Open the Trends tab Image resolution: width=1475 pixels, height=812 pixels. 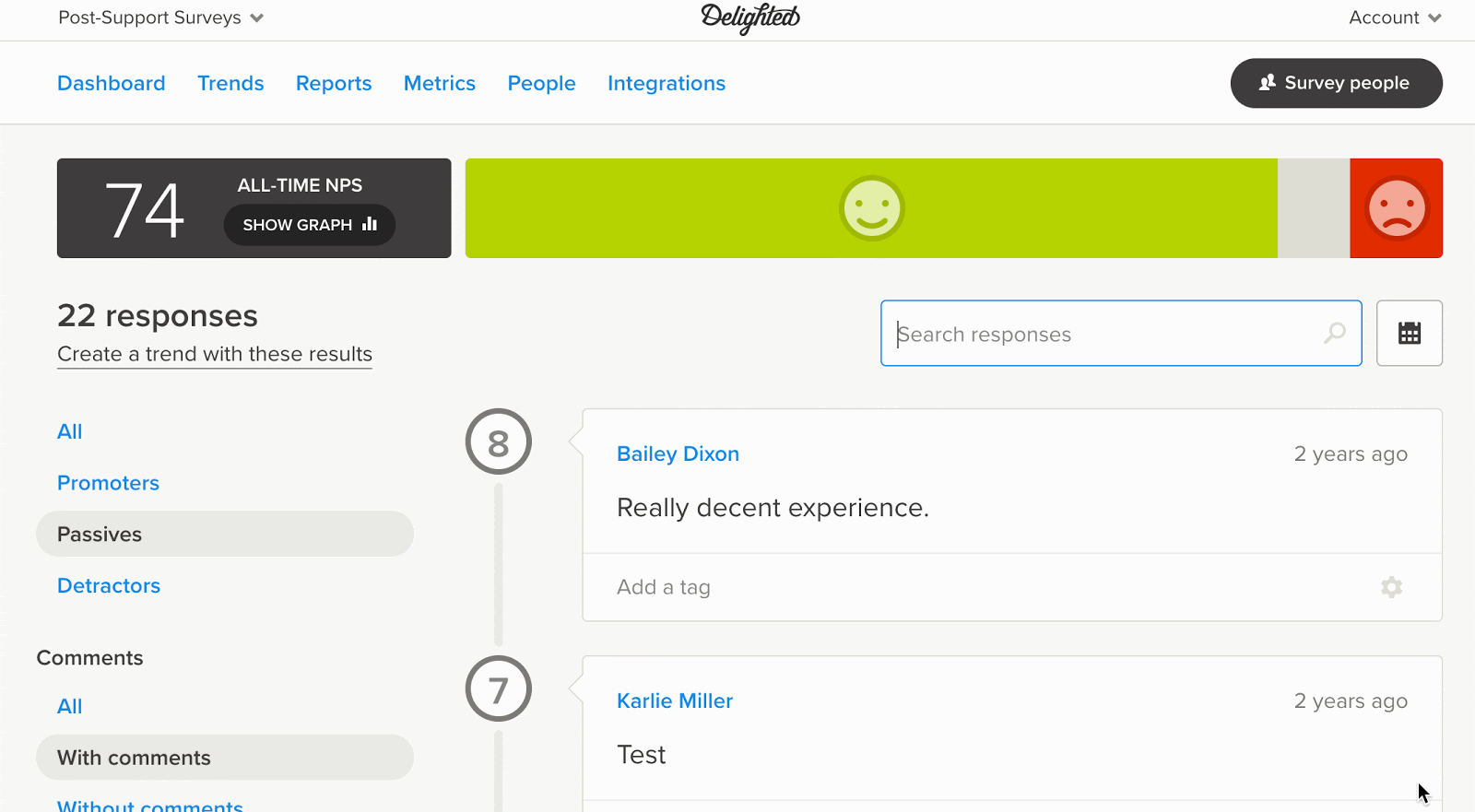[230, 83]
